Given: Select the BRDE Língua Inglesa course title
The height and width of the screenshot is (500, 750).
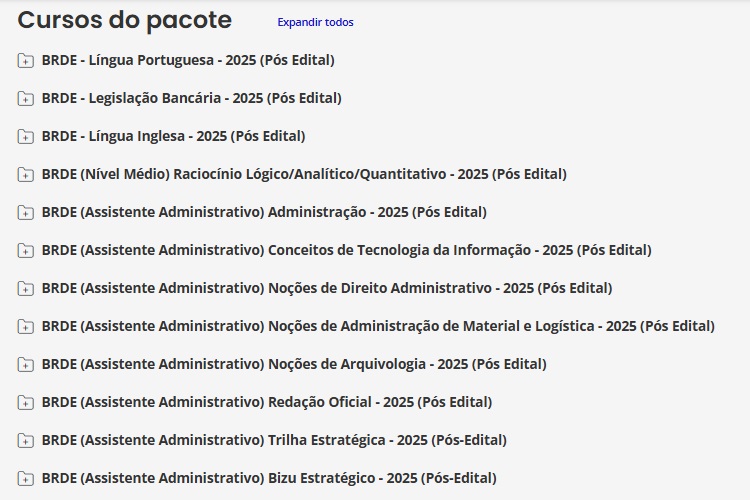Looking at the screenshot, I should pyautogui.click(x=174, y=136).
